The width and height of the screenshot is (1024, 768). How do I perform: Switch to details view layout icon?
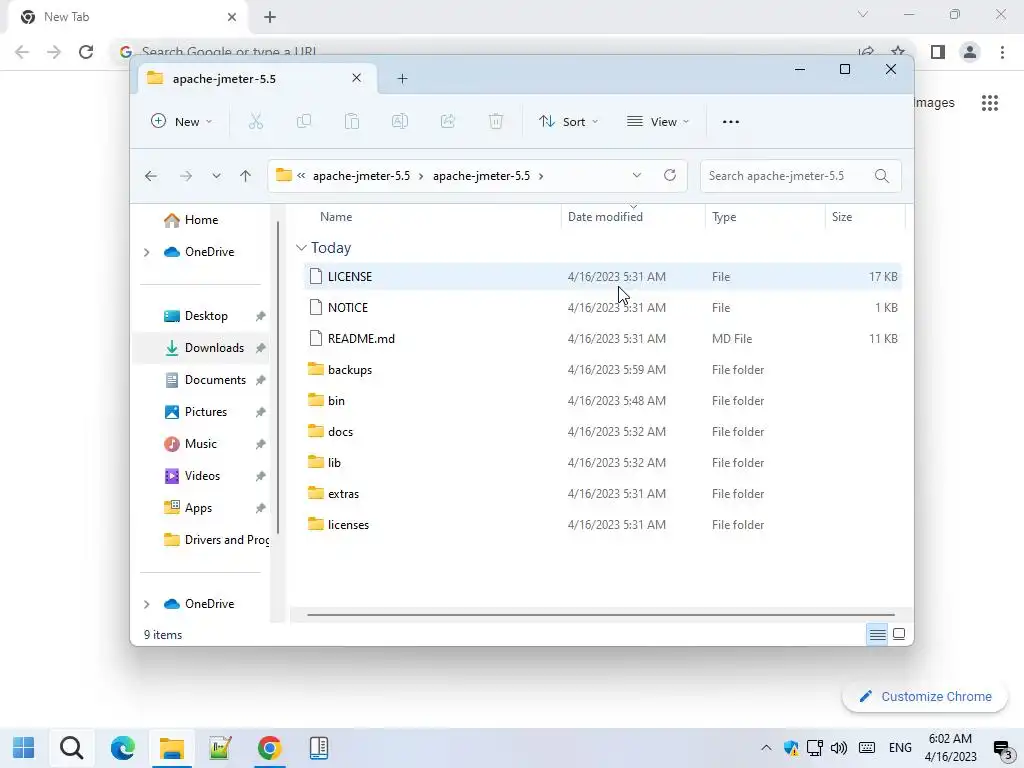(878, 634)
